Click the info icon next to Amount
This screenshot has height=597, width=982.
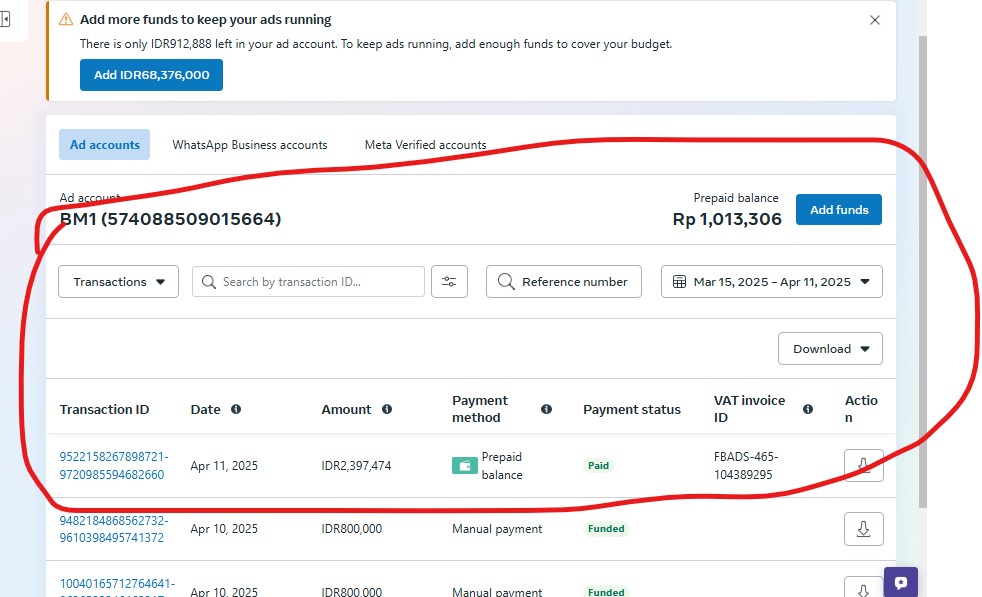(x=386, y=409)
